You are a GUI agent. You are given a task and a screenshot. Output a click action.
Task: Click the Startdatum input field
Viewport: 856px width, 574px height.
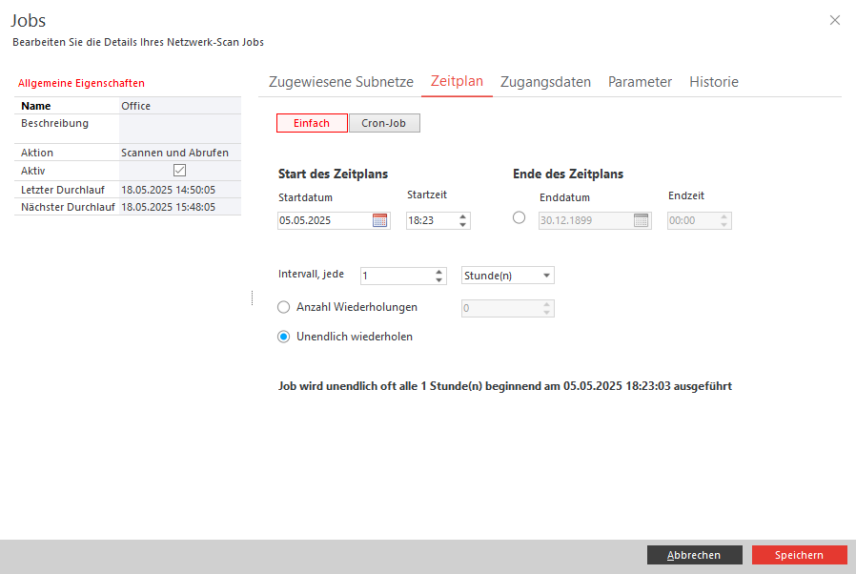coord(324,221)
